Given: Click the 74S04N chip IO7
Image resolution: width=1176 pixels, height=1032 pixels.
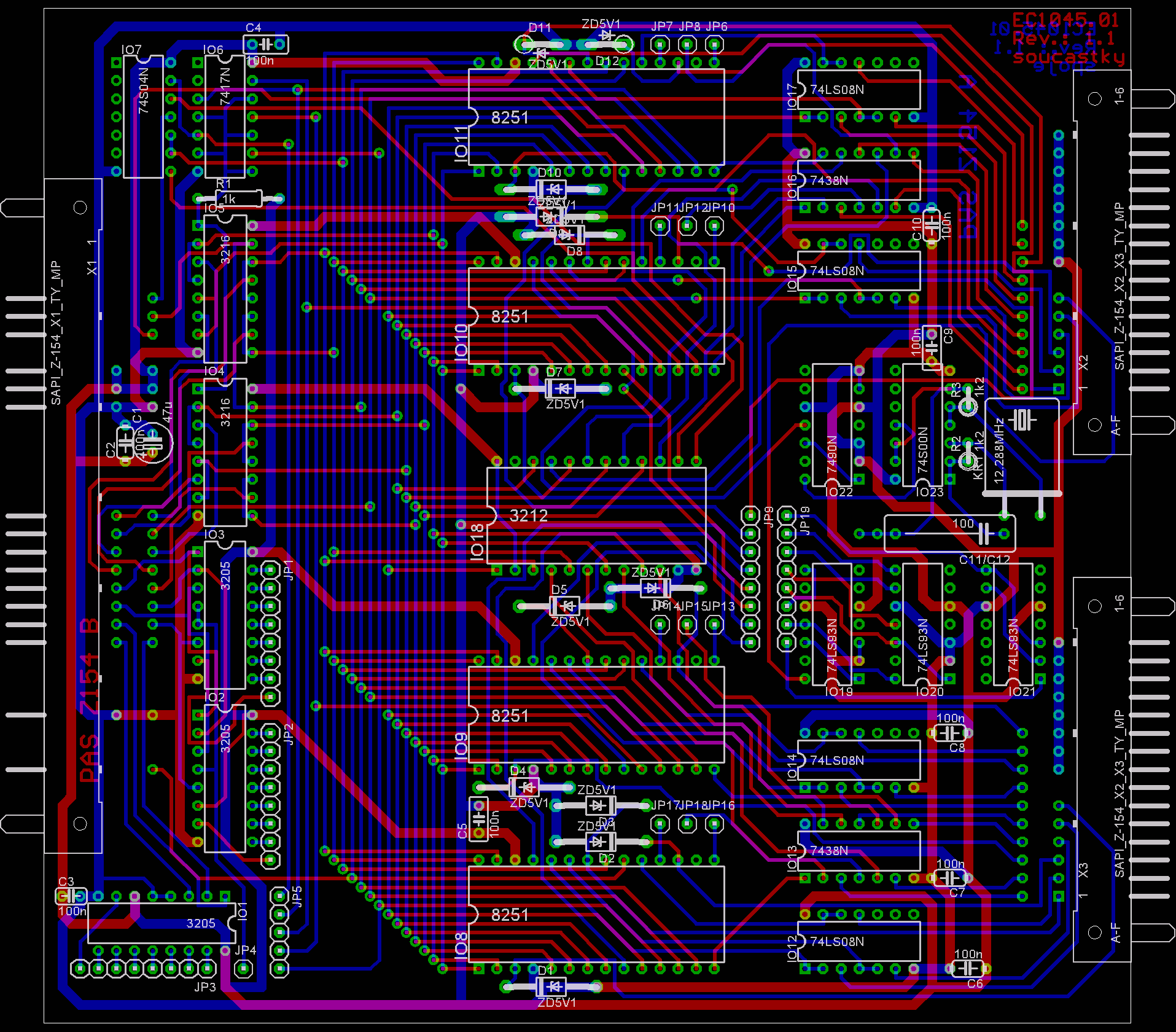Looking at the screenshot, I should 143,117.
